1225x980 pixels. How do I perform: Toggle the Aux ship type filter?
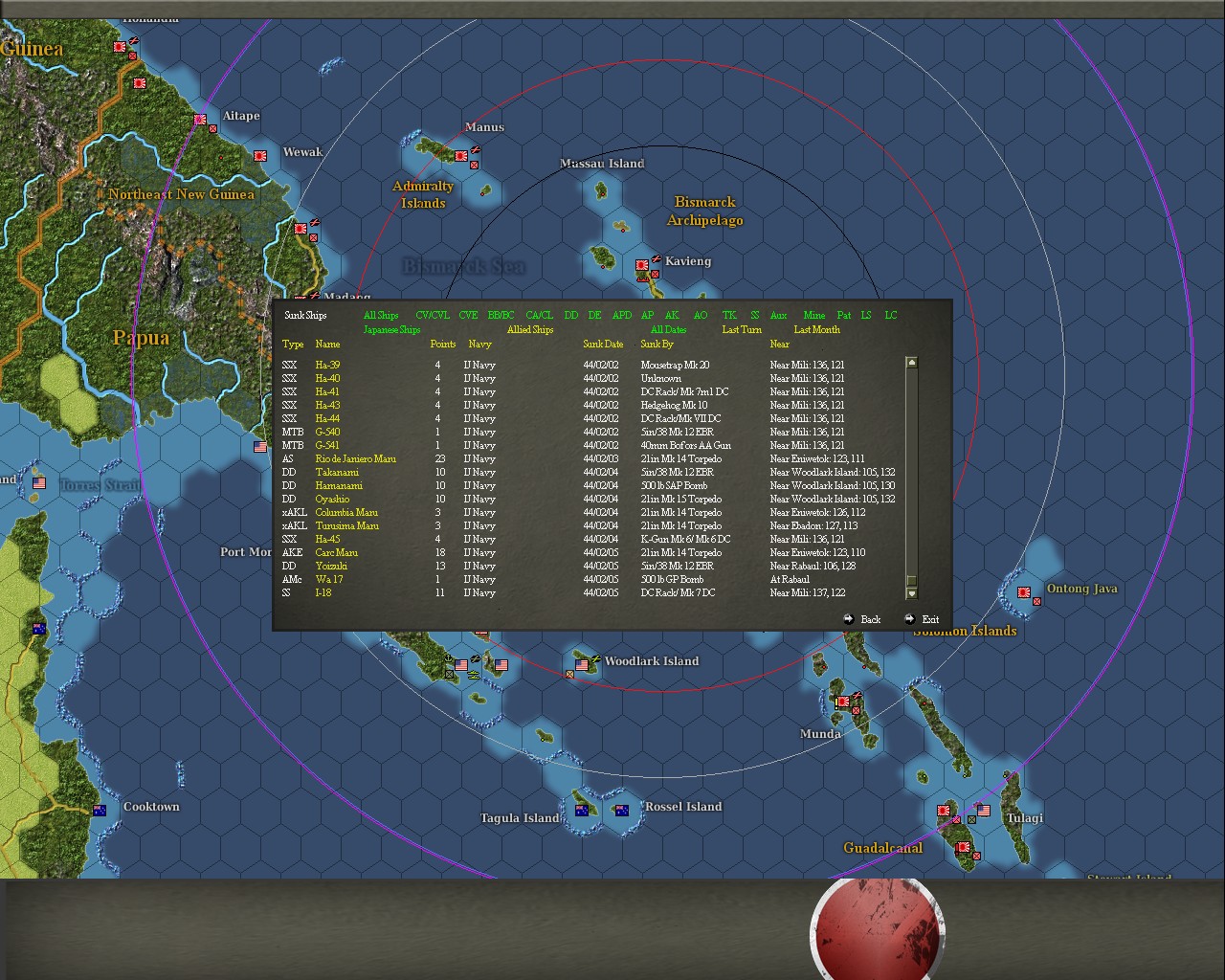(x=779, y=315)
